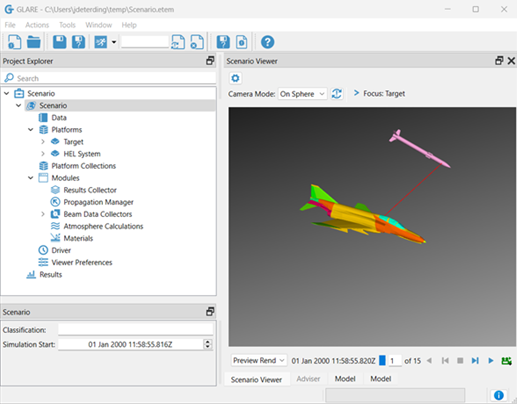The image size is (517, 404).
Task: Step forward one frame in playback
Action: (x=475, y=361)
